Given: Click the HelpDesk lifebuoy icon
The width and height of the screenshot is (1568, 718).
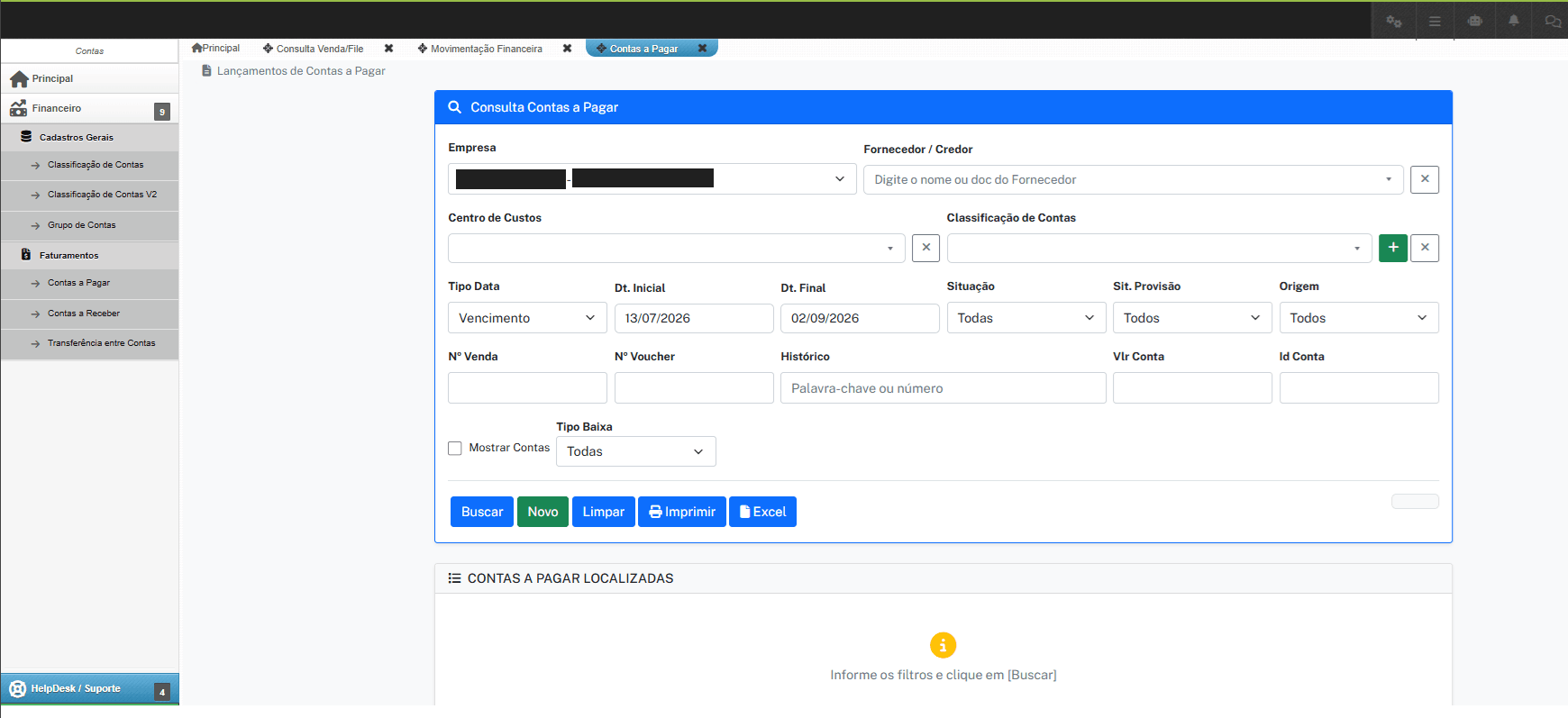Looking at the screenshot, I should 17,688.
